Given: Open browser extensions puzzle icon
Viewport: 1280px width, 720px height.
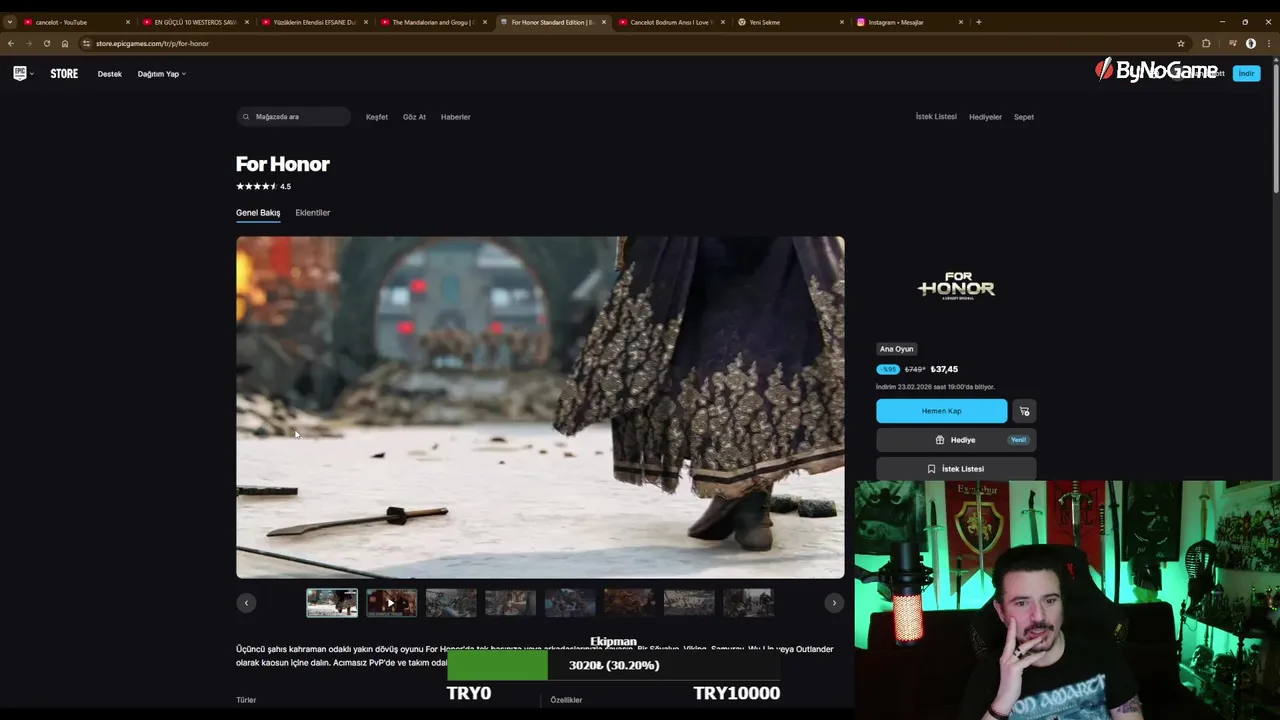Looking at the screenshot, I should click(1206, 43).
